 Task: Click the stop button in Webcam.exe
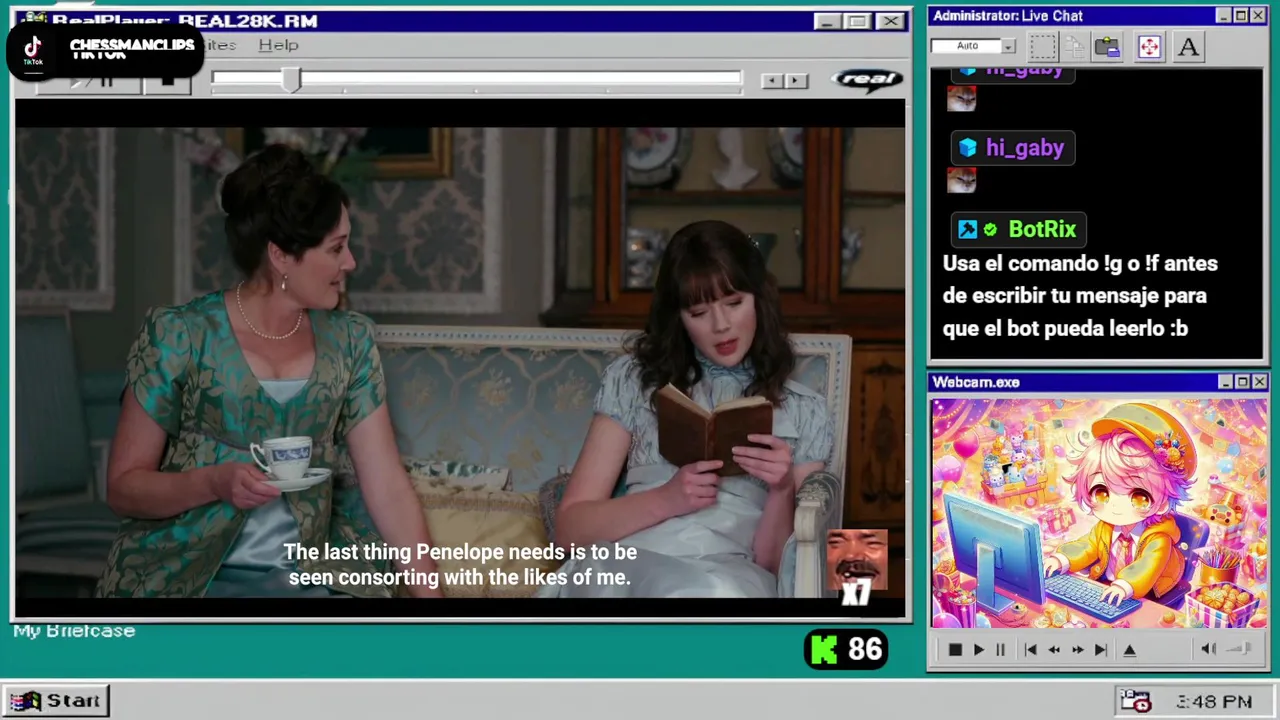pyautogui.click(x=955, y=650)
